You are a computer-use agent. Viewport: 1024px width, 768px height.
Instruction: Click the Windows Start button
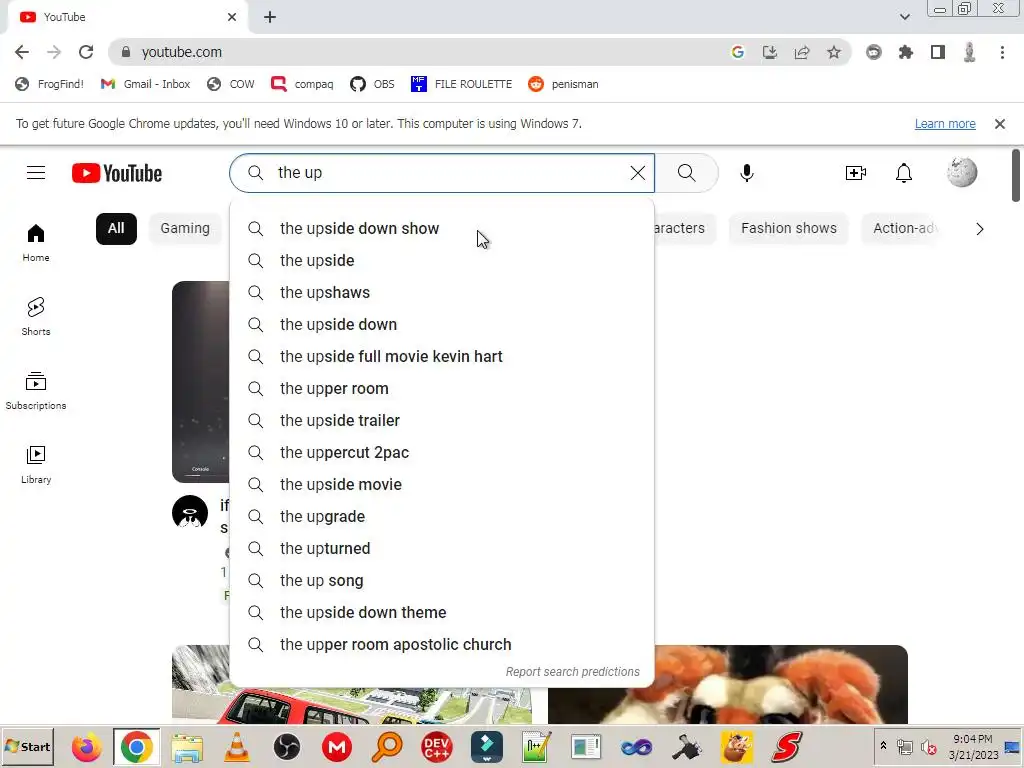[x=27, y=747]
